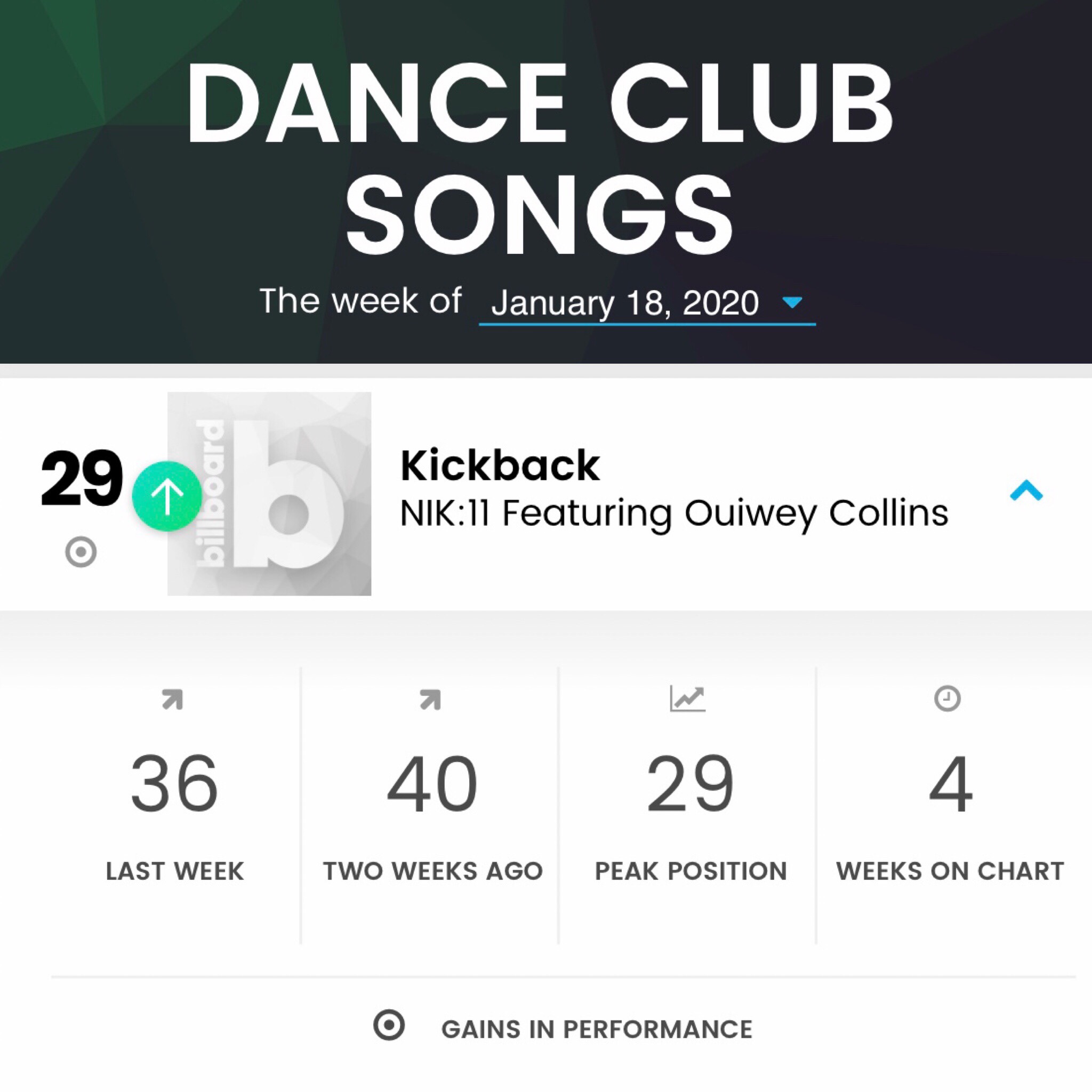Image resolution: width=1092 pixels, height=1092 pixels.
Task: Click the arrow icon above Two Weeks Ago
Action: (430, 699)
